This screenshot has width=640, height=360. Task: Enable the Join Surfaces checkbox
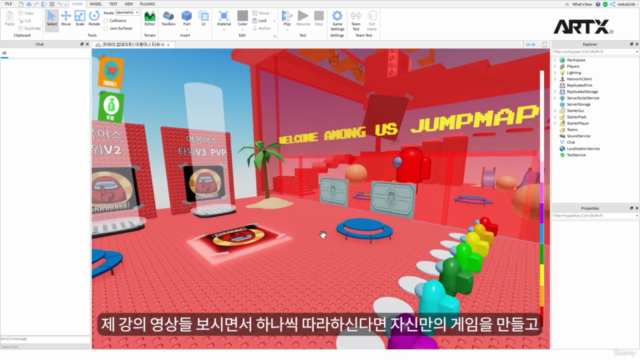[x=106, y=29]
